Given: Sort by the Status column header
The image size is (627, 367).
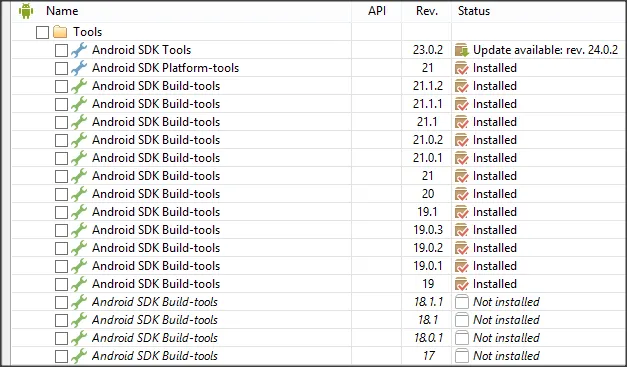Looking at the screenshot, I should tap(474, 11).
